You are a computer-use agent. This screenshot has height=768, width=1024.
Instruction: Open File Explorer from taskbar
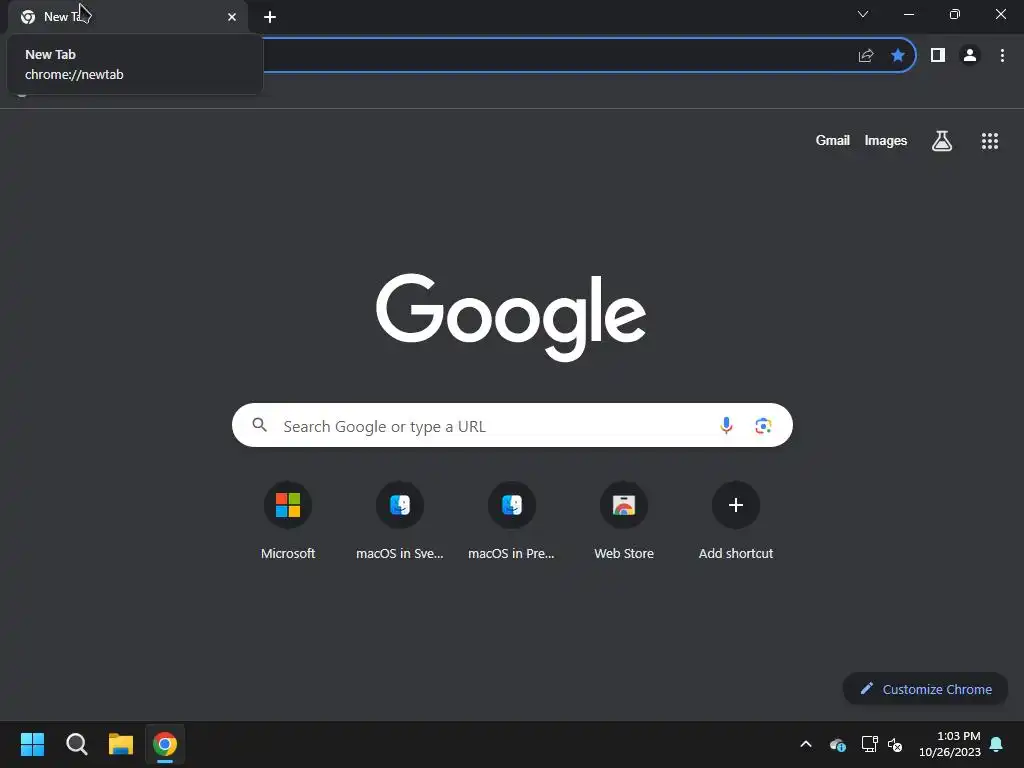[121, 744]
